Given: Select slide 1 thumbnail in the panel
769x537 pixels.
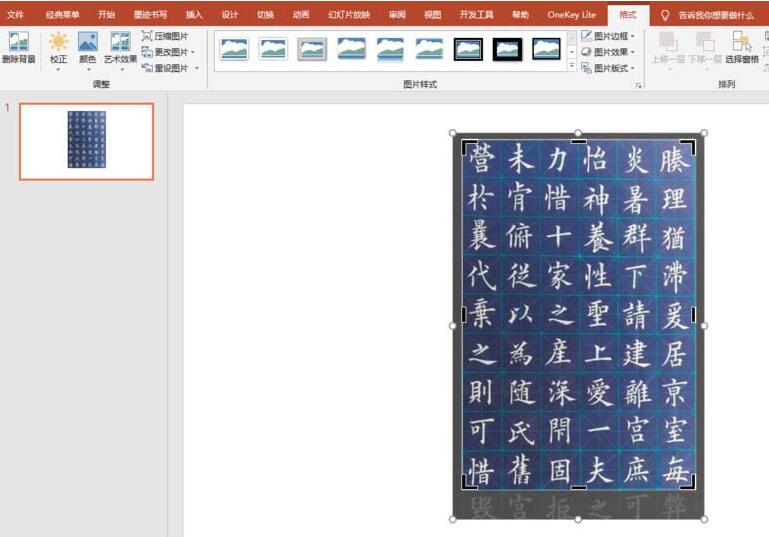Looking at the screenshot, I should pyautogui.click(x=86, y=141).
